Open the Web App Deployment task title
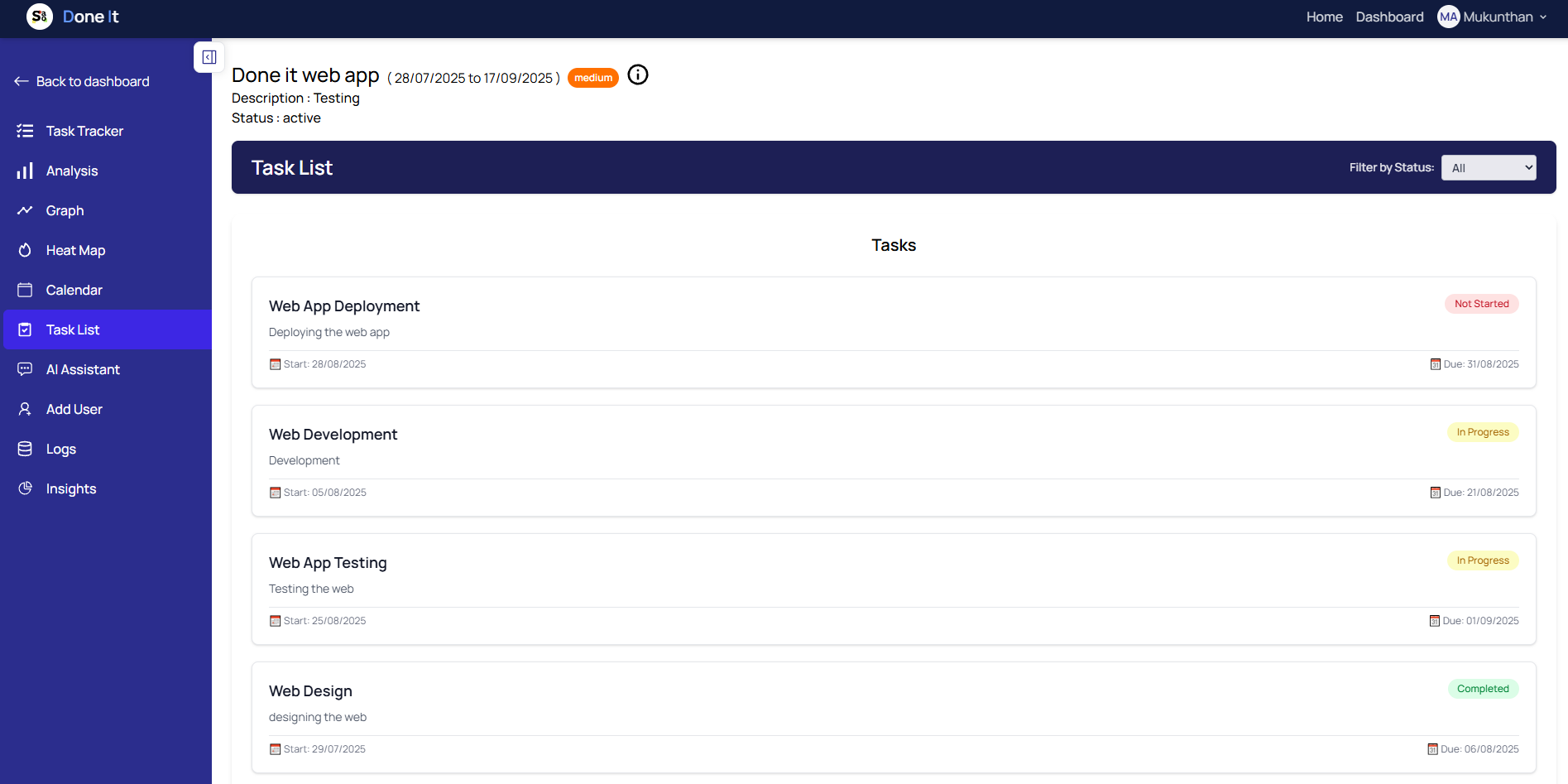The image size is (1568, 784). 344,306
